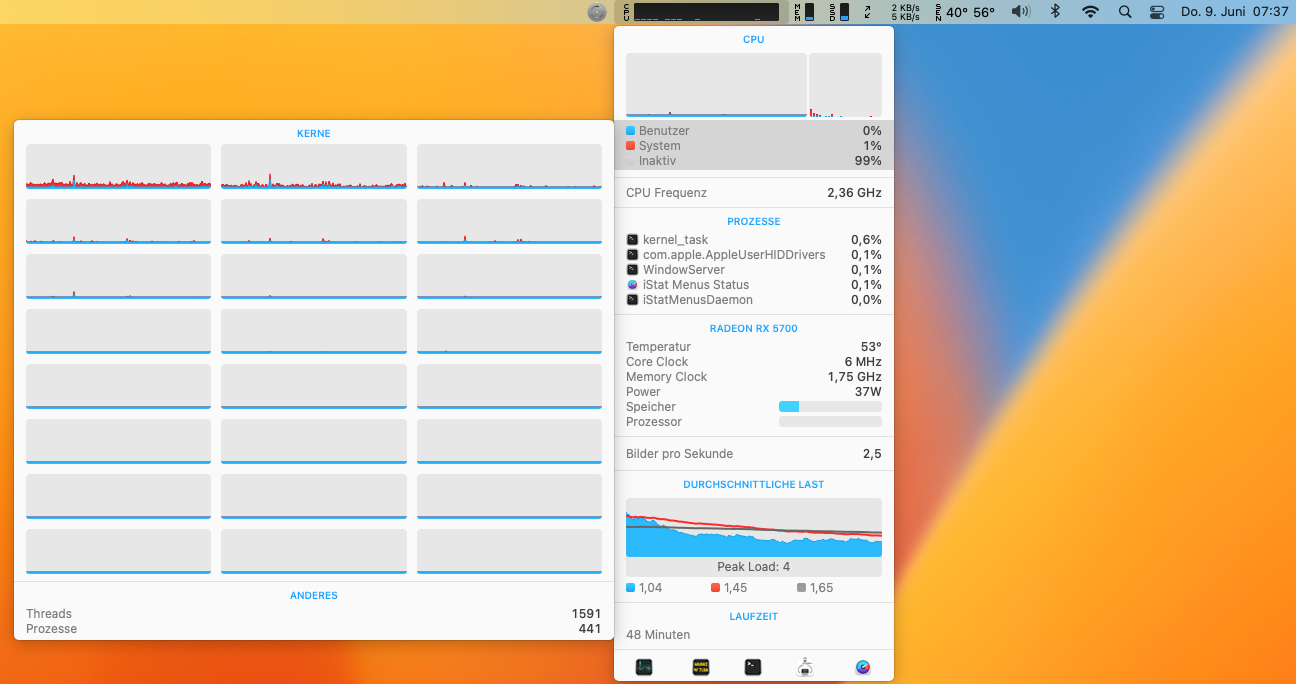
Task: Click the Prozessor usage bar
Action: coord(830,422)
